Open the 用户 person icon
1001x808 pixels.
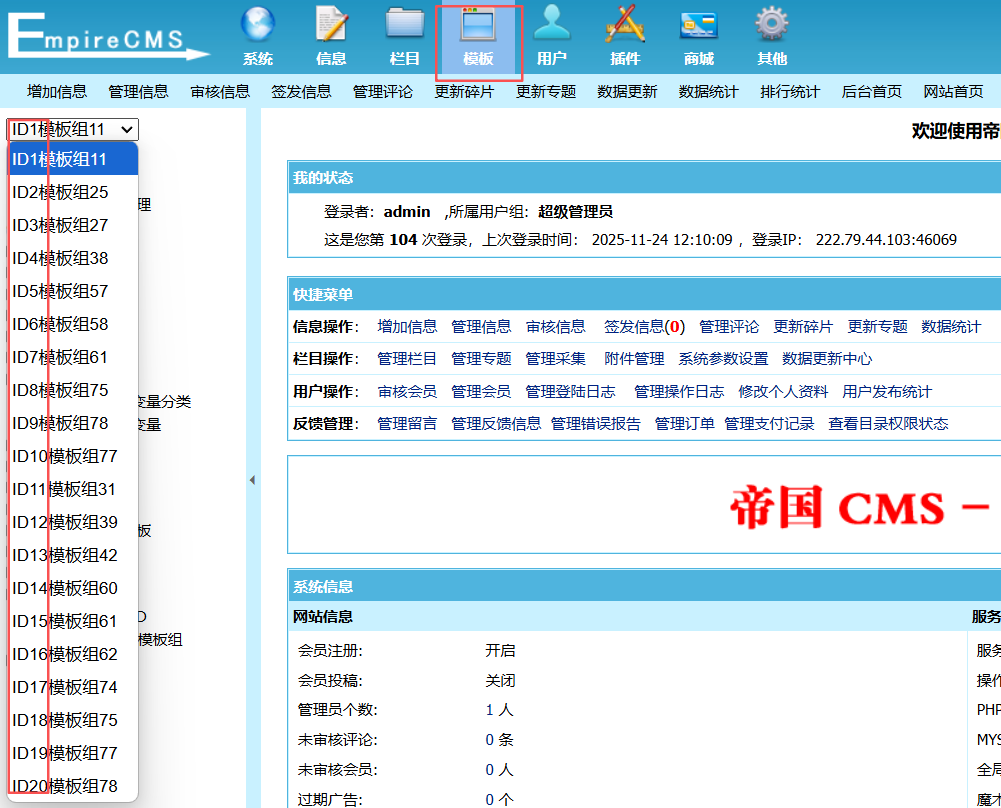click(x=552, y=25)
